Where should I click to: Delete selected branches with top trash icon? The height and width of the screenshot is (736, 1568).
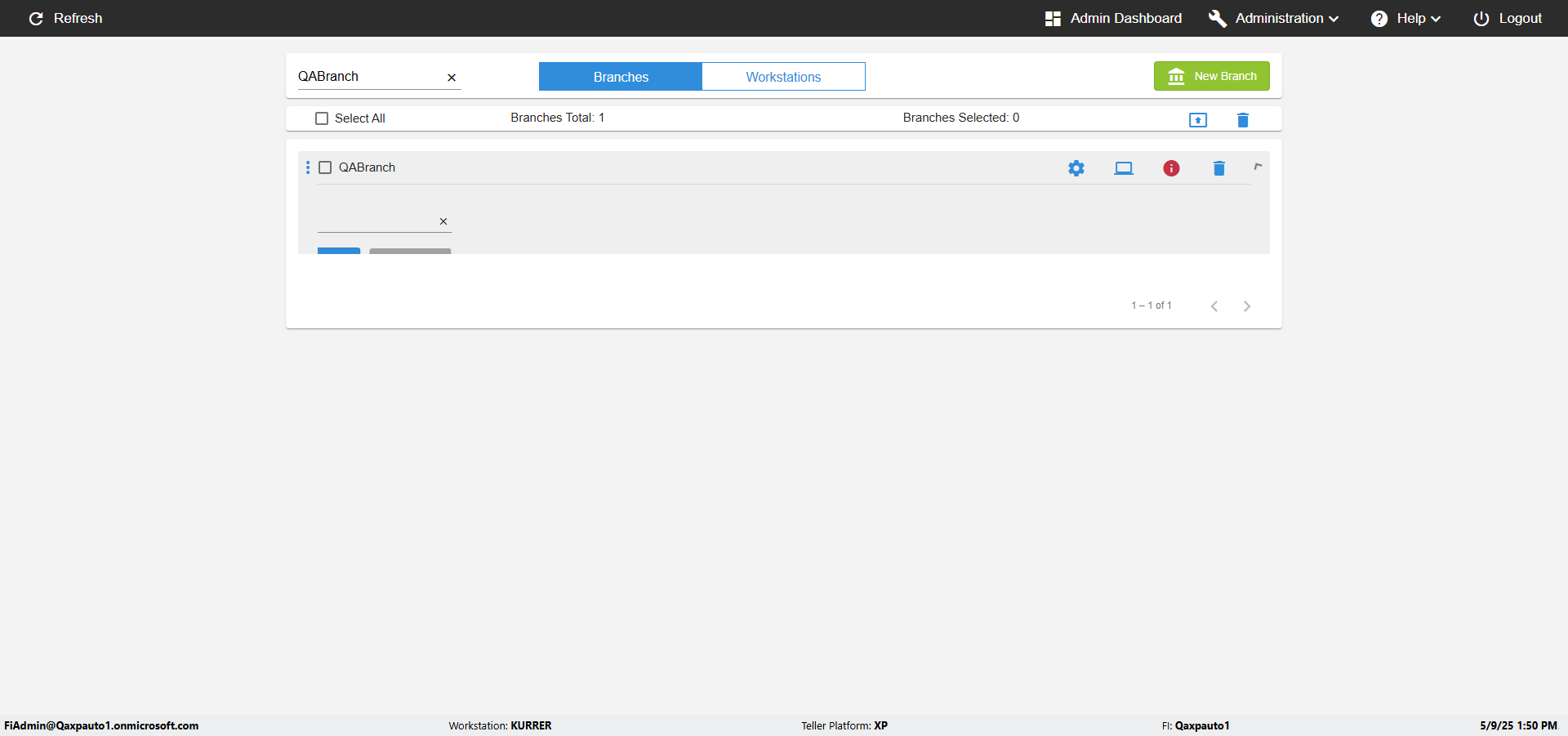pos(1243,120)
